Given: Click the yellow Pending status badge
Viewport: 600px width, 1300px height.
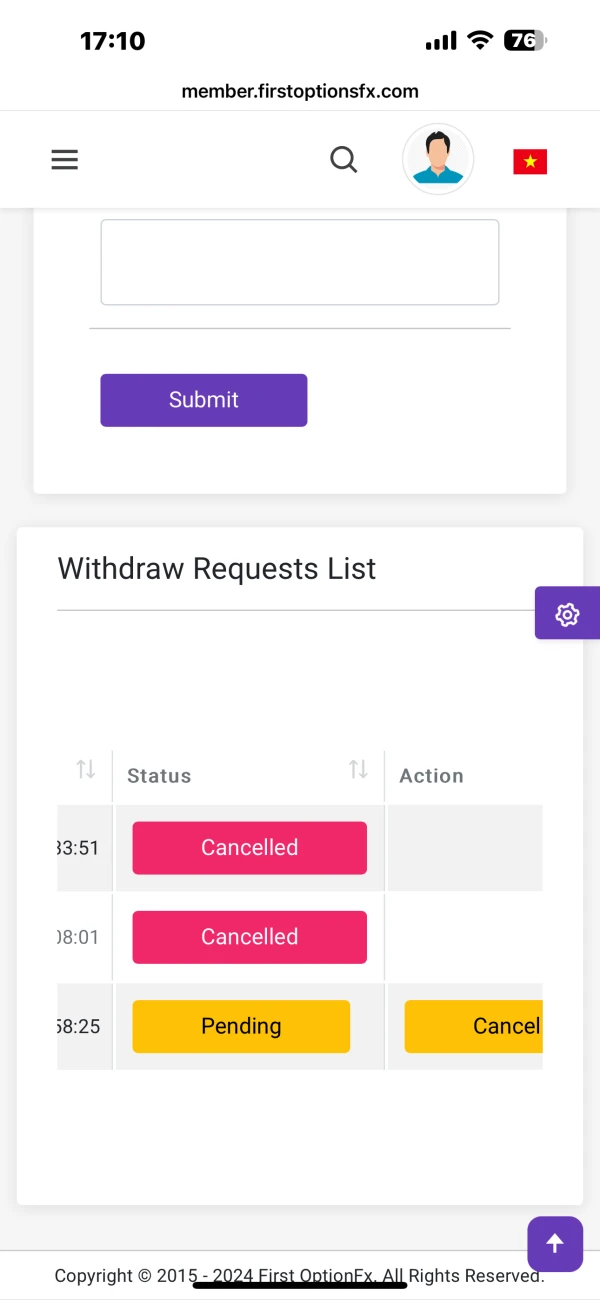Looking at the screenshot, I should 241,1026.
